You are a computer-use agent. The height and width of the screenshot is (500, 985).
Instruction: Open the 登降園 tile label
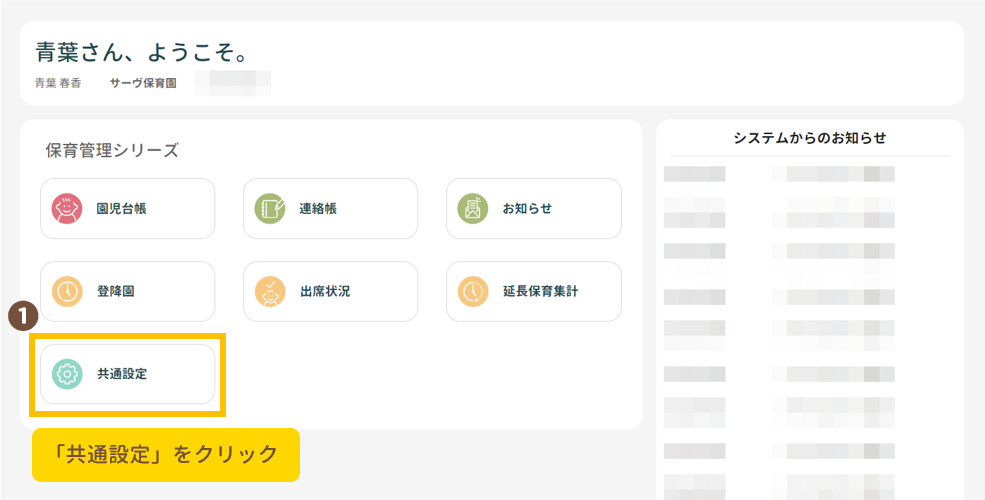[x=115, y=292]
